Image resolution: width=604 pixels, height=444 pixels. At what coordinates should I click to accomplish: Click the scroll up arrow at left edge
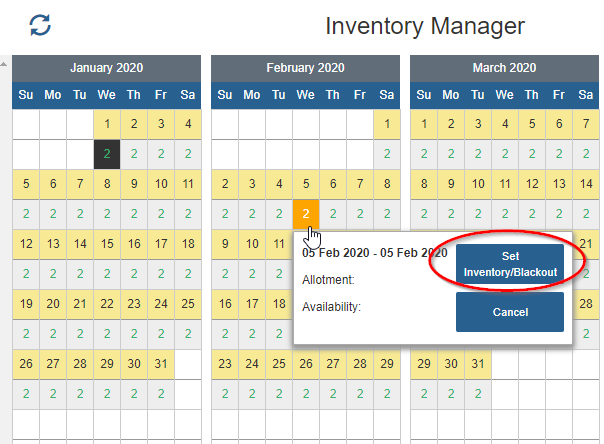[4, 64]
